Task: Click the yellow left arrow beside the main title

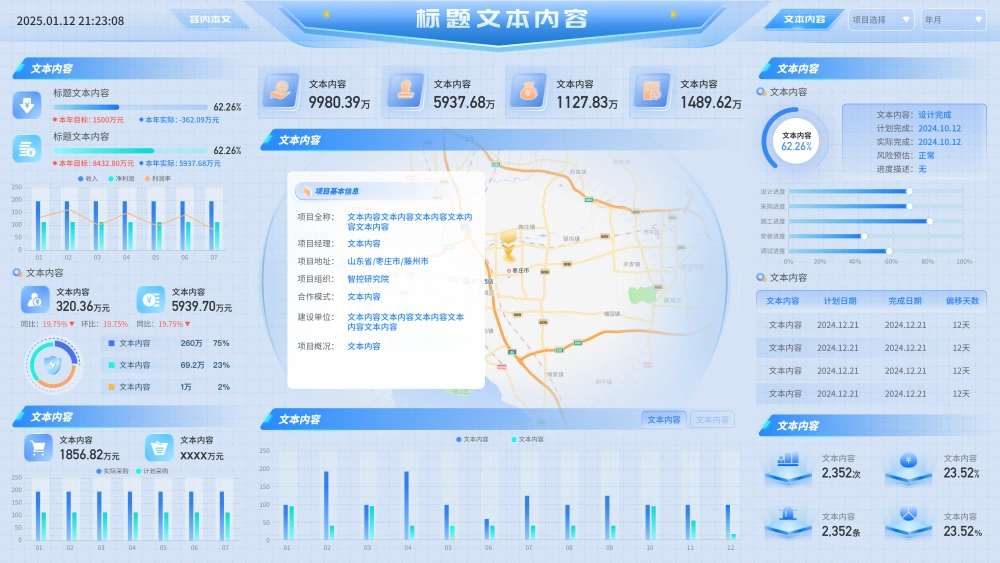Action: pyautogui.click(x=326, y=14)
